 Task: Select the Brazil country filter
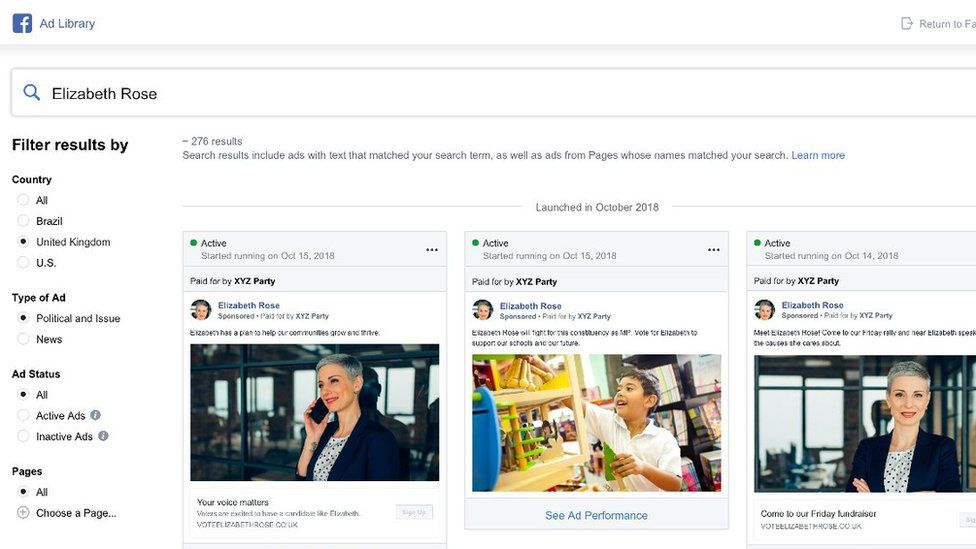tap(23, 221)
